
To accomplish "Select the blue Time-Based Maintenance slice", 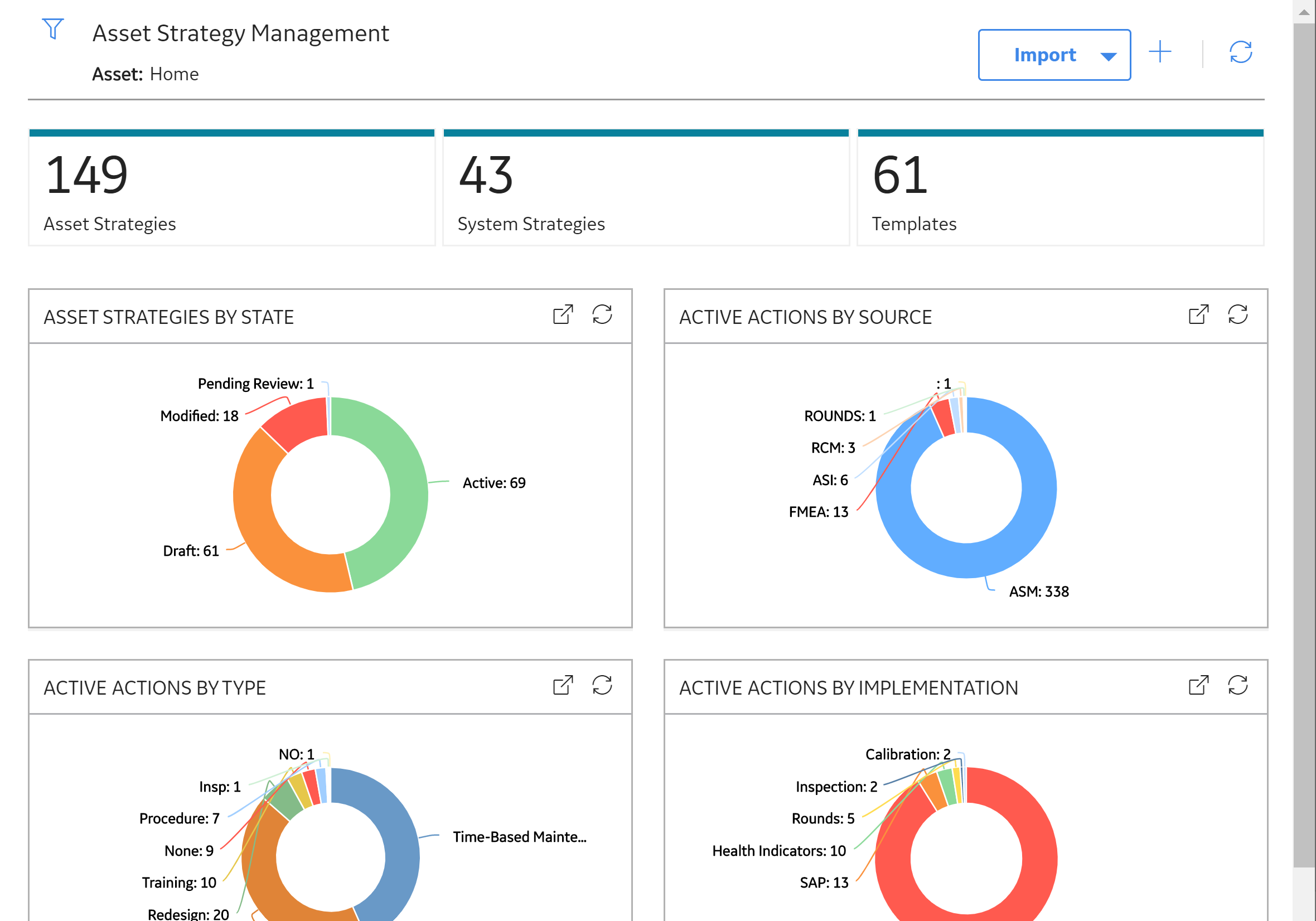I will coord(401,848).
